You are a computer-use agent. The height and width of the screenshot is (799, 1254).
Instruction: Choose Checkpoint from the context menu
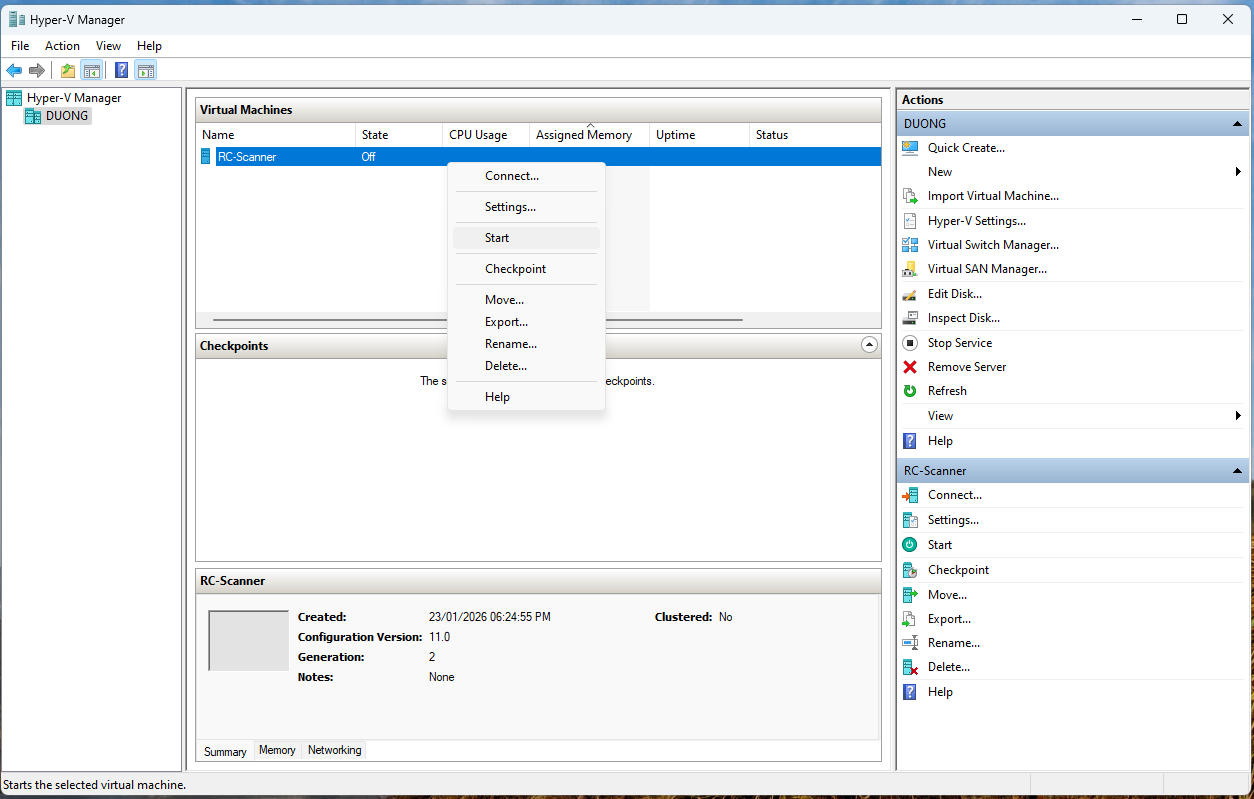click(x=526, y=269)
